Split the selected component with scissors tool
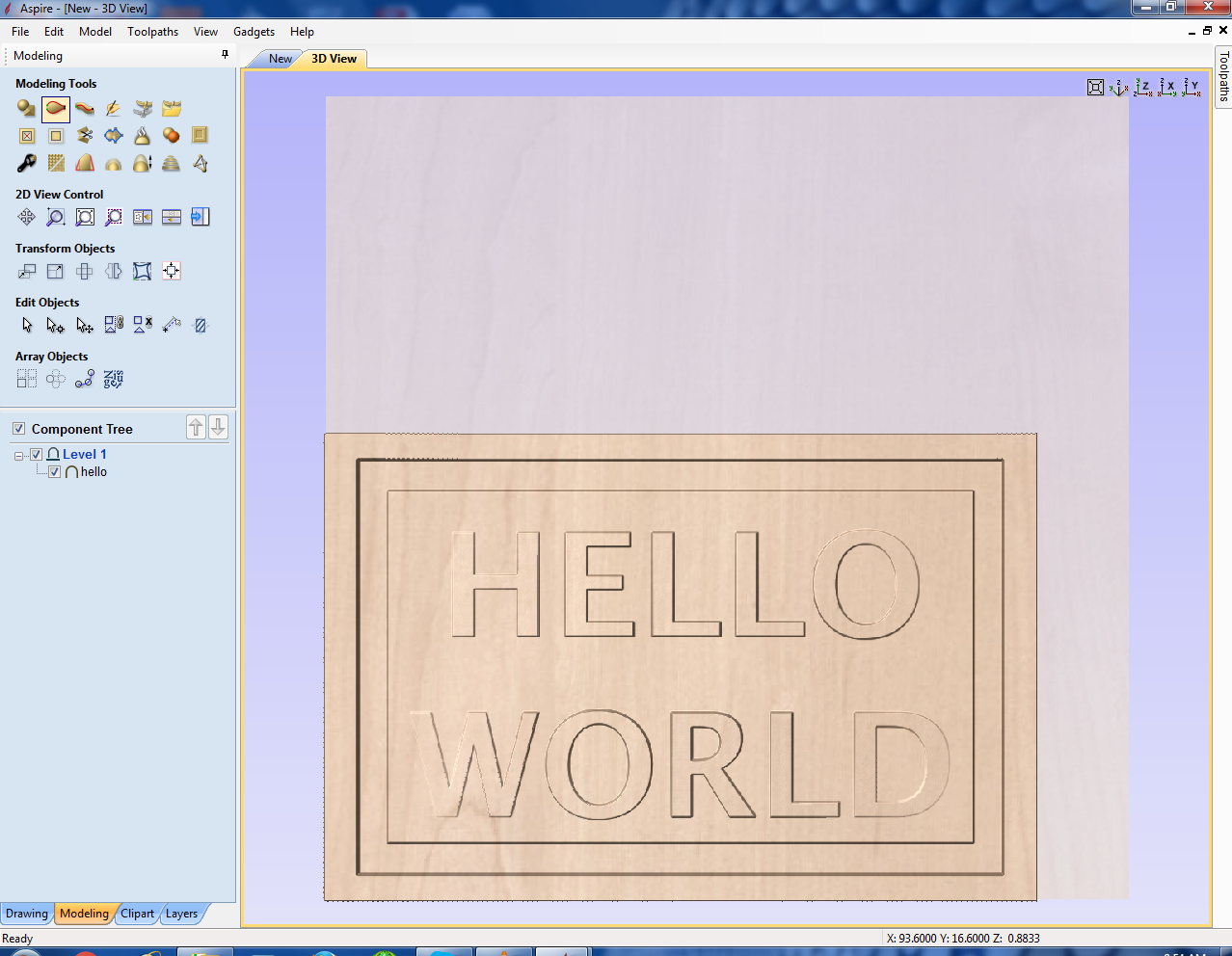The width and height of the screenshot is (1232, 956). coord(85,136)
